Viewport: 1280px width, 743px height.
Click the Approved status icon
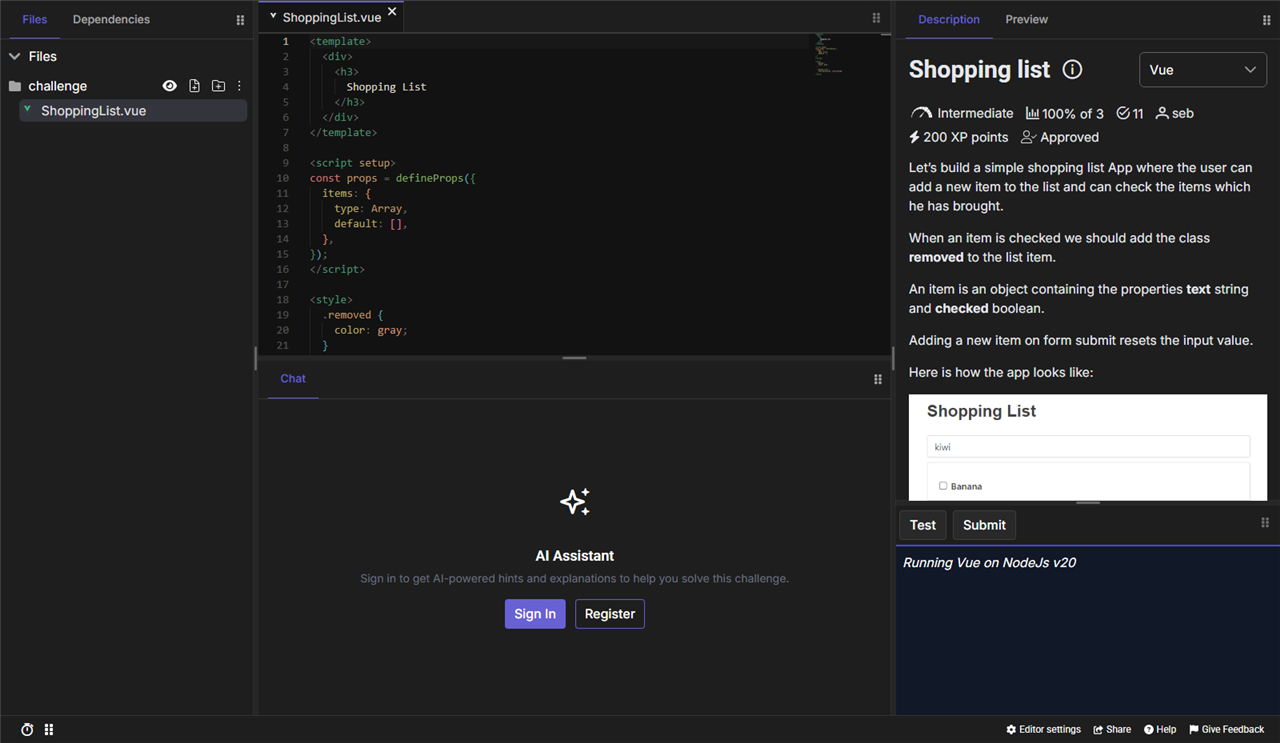(x=1028, y=137)
